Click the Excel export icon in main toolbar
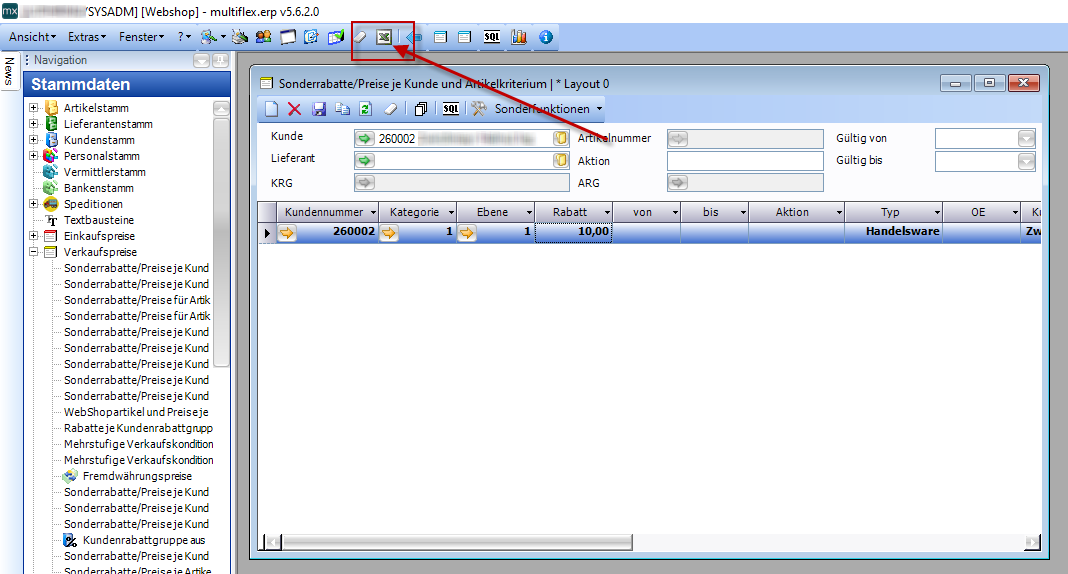Screen dimensions: 1068x574 [x=383, y=37]
